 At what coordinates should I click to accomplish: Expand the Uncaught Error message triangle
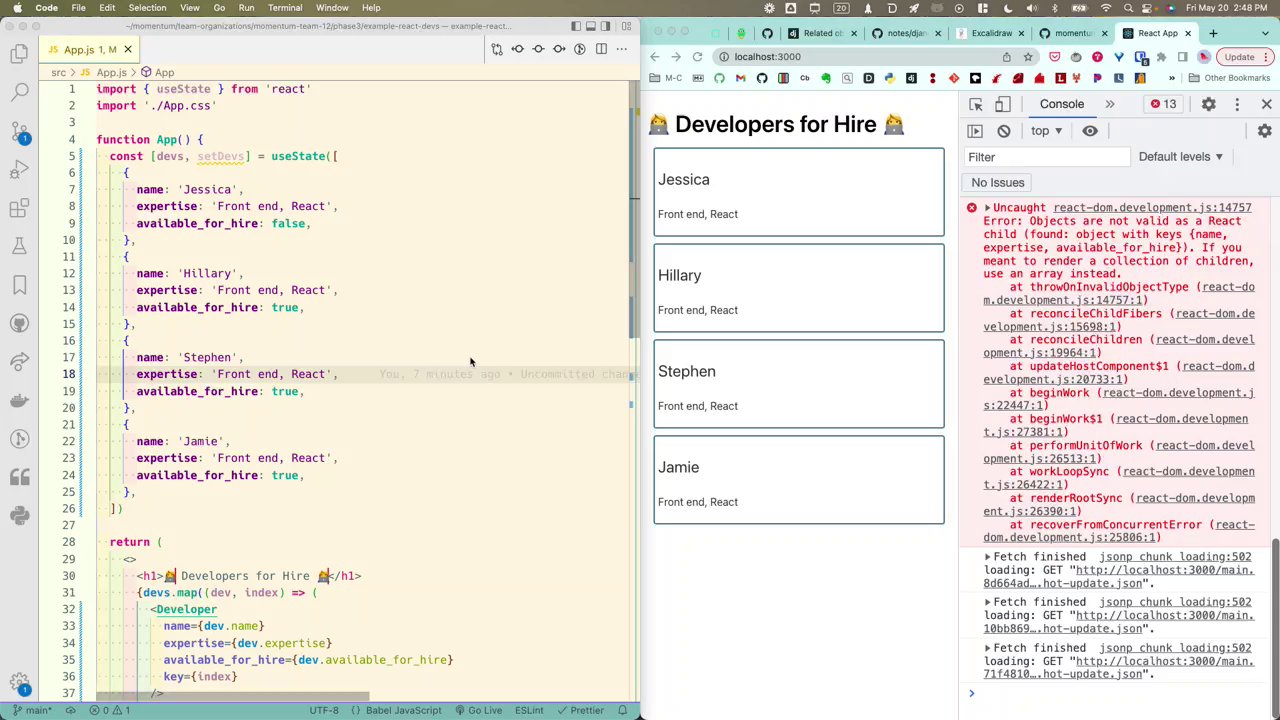click(x=987, y=208)
